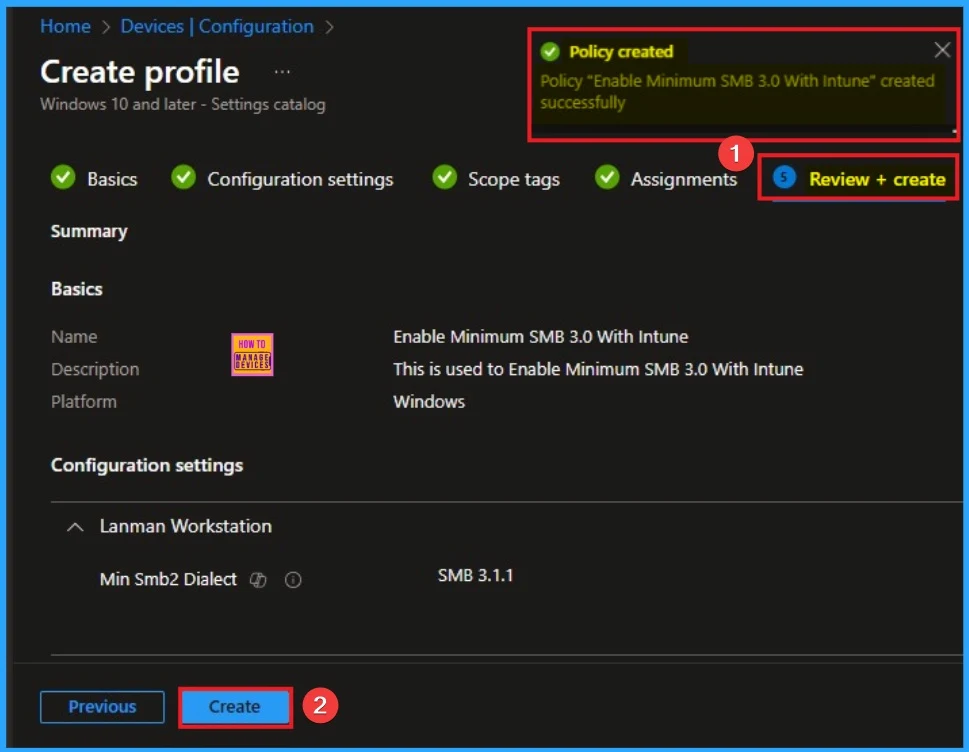Viewport: 969px width, 752px height.
Task: Open the ellipsis menu beside Create profile
Action: point(282,72)
